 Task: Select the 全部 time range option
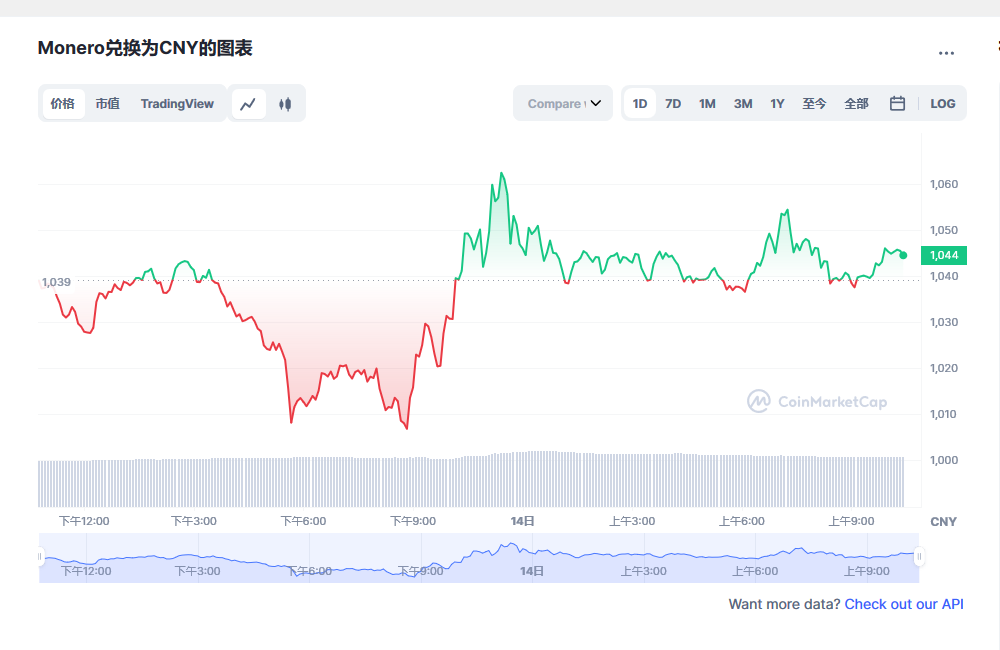tap(856, 103)
